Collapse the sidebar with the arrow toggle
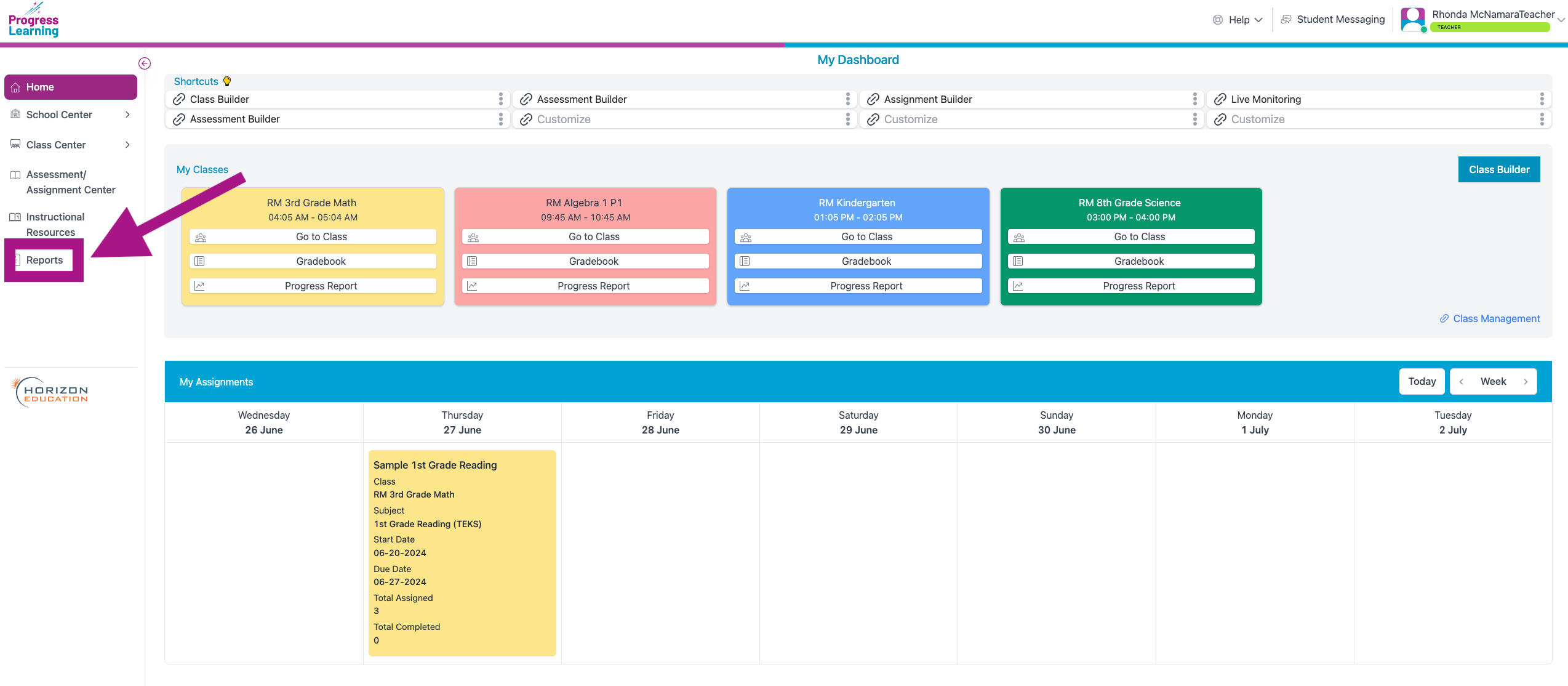This screenshot has height=686, width=1568. pyautogui.click(x=145, y=63)
